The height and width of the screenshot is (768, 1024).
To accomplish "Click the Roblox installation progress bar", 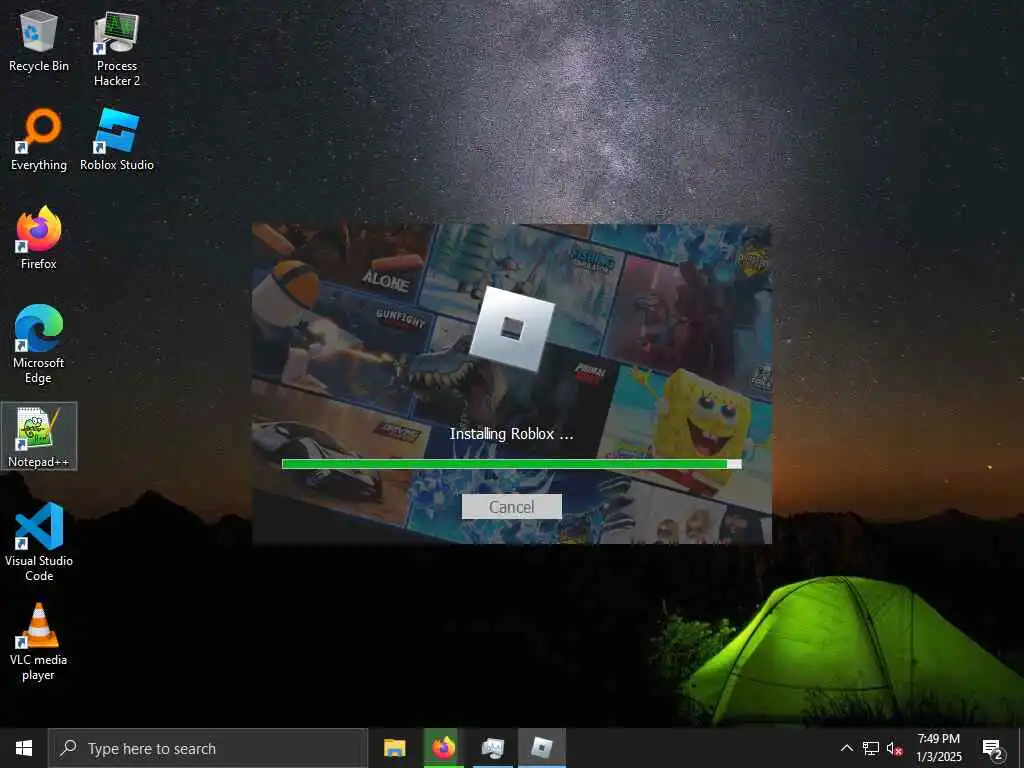I will pos(511,464).
